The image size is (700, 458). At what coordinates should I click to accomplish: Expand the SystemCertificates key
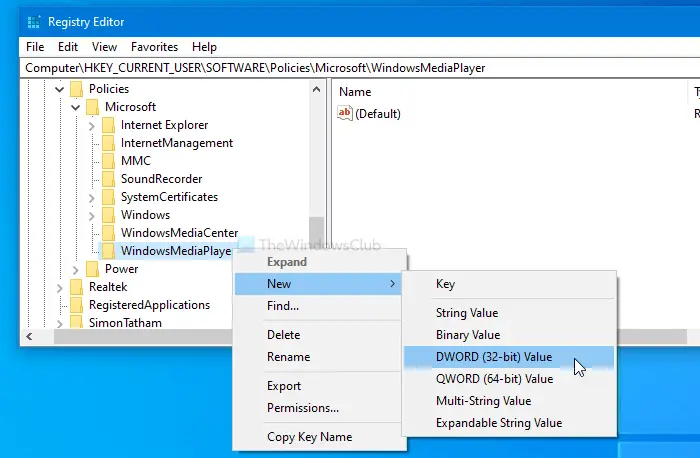[x=92, y=198]
